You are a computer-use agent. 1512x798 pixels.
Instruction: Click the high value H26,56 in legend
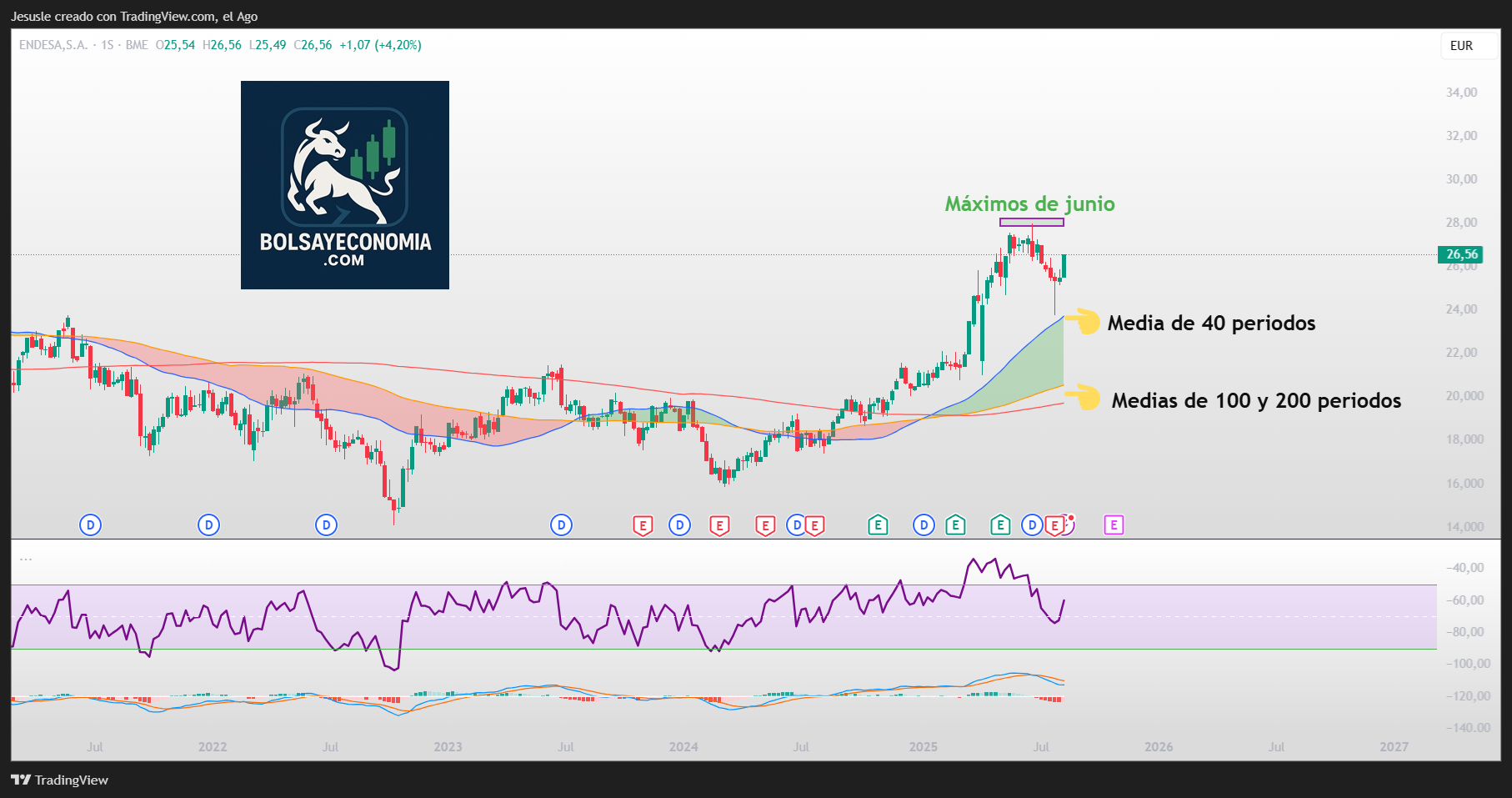click(x=222, y=45)
